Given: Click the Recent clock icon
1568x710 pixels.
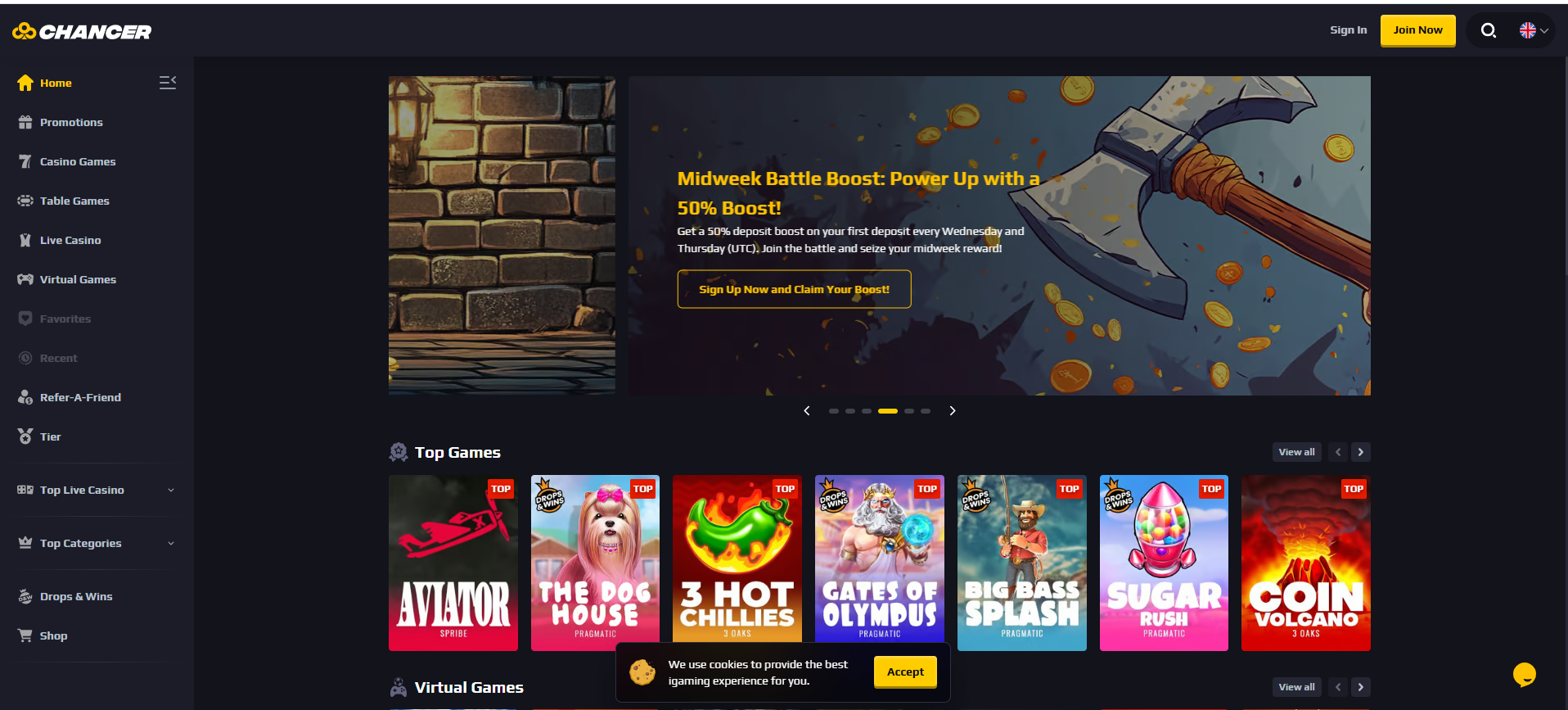Looking at the screenshot, I should point(25,358).
